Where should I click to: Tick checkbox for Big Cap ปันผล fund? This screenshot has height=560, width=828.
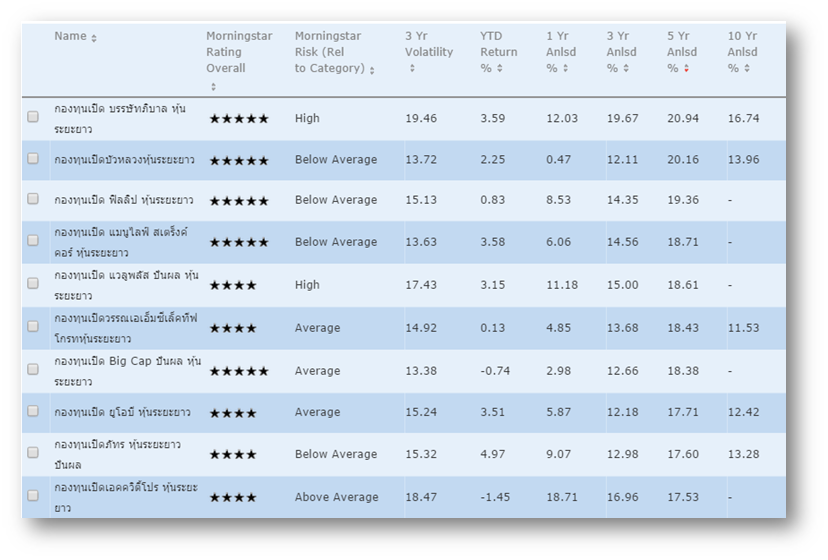[33, 369]
